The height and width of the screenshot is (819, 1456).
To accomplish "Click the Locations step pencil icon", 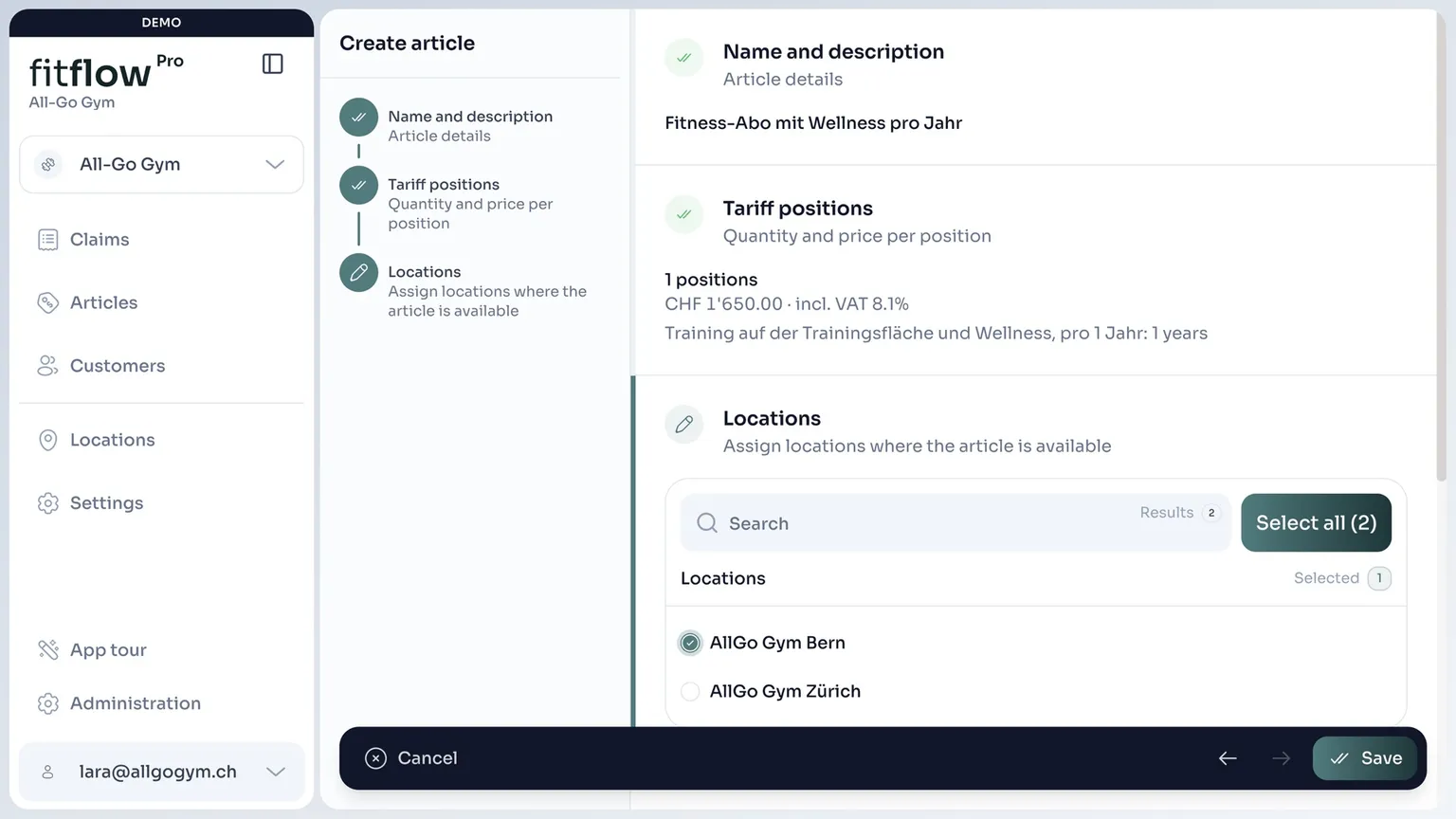I will pyautogui.click(x=358, y=273).
